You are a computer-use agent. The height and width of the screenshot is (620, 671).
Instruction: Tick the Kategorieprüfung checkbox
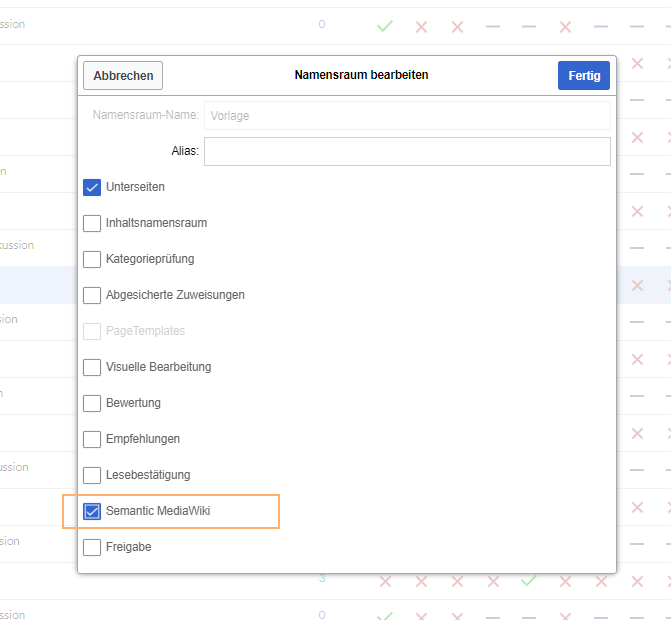coord(92,259)
